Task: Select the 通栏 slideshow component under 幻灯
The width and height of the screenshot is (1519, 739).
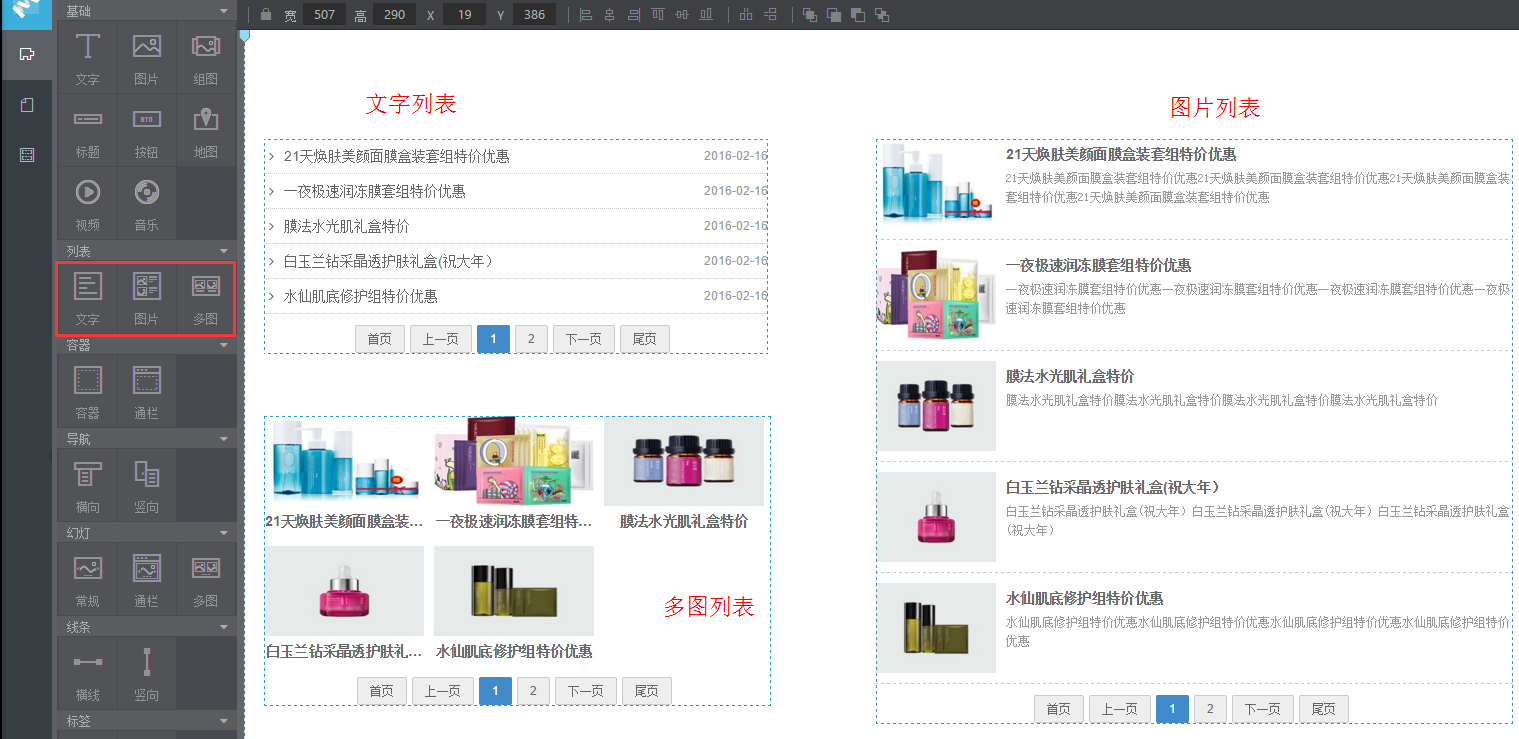Action: pos(147,579)
